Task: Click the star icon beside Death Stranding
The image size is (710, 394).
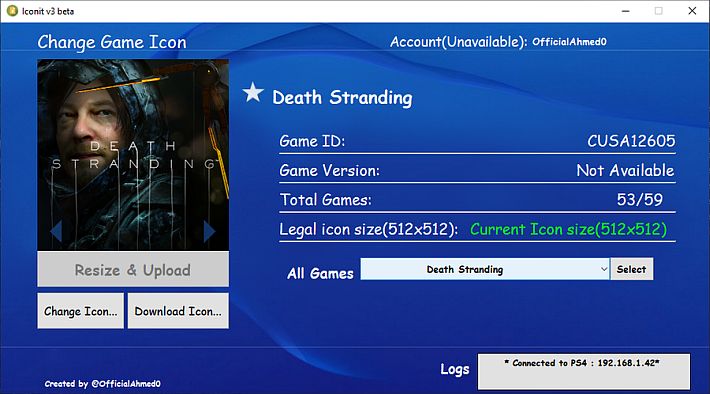Action: click(253, 92)
